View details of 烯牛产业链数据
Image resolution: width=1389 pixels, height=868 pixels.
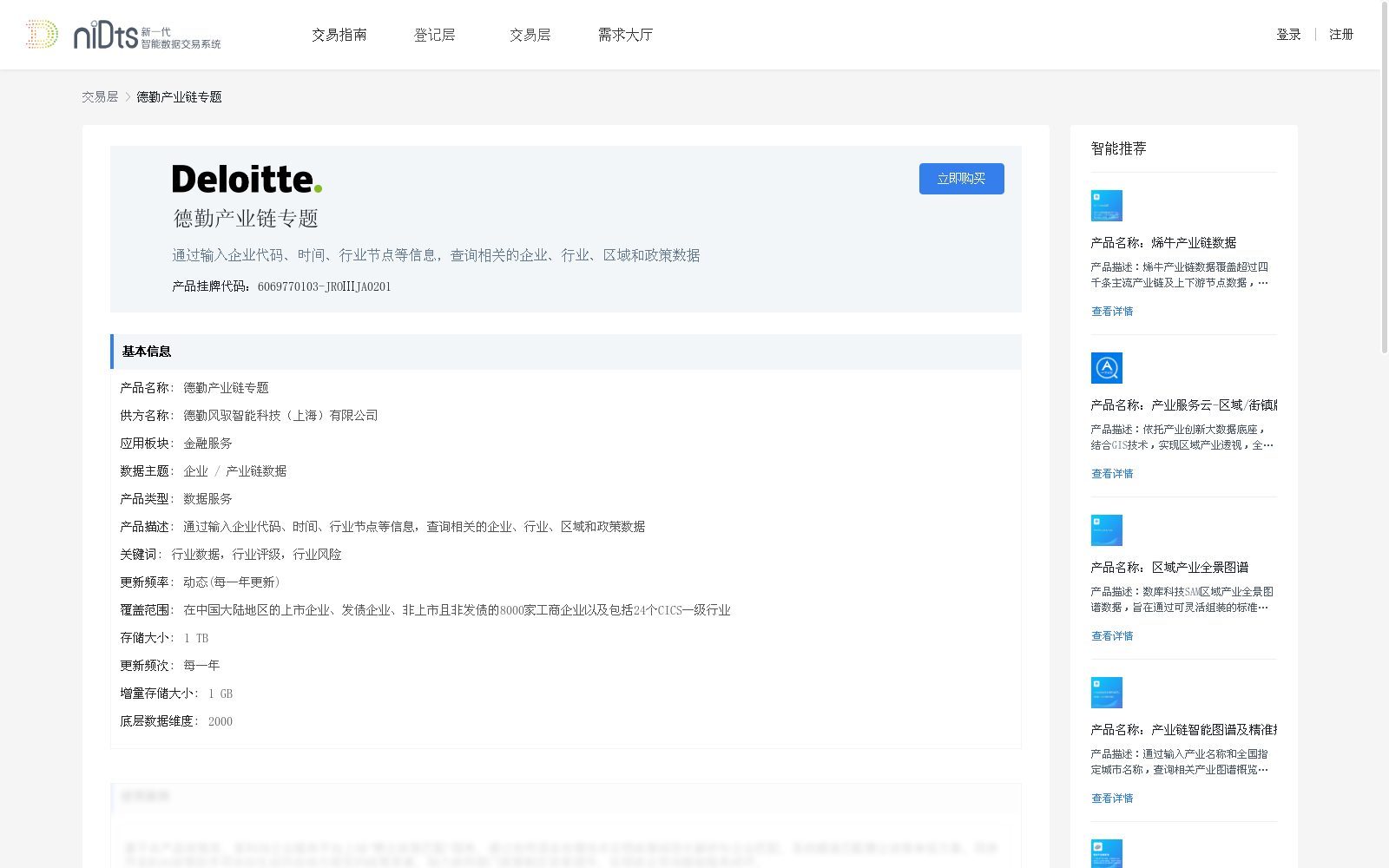click(1112, 312)
